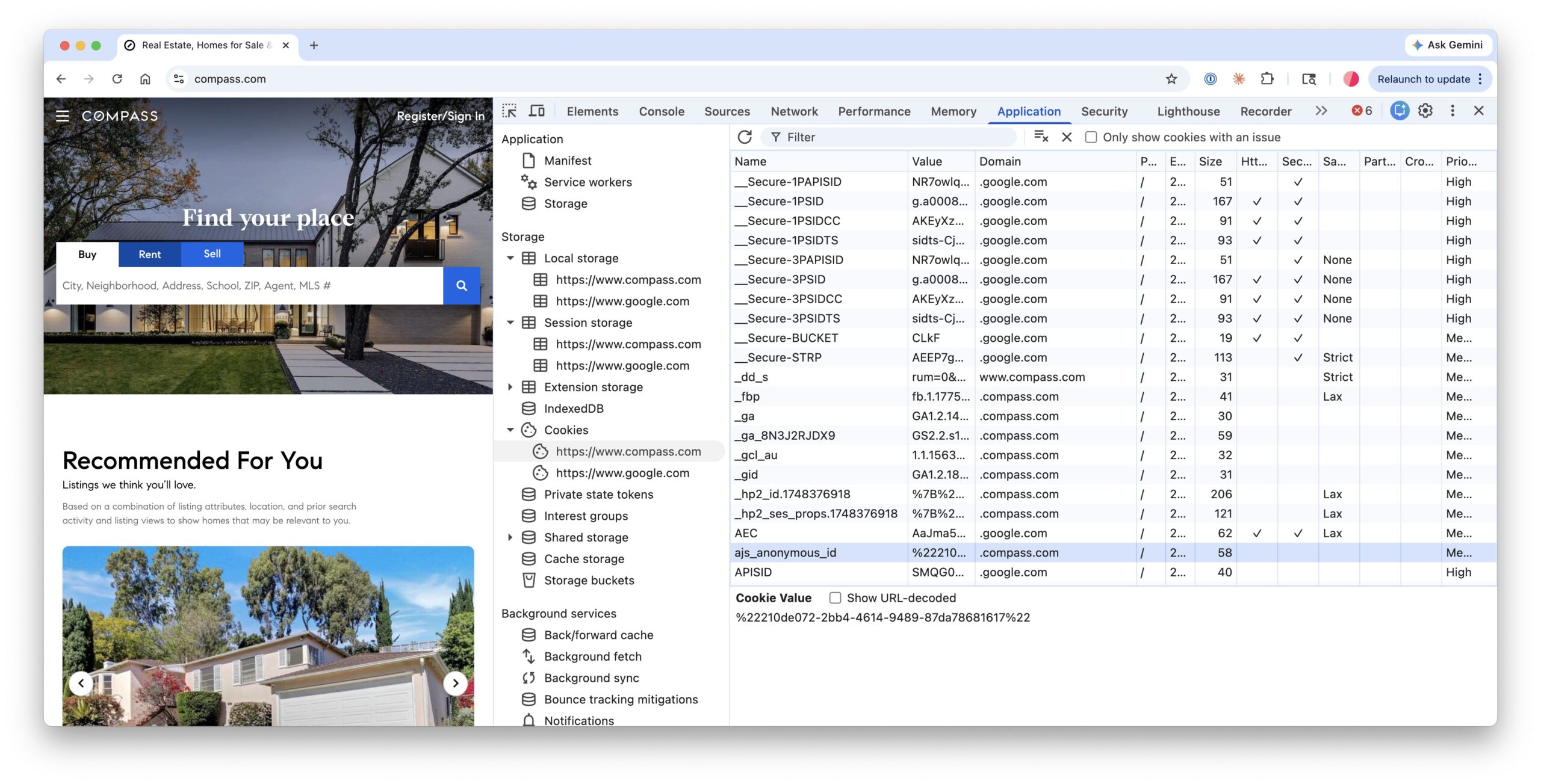Image resolution: width=1541 pixels, height=784 pixels.
Task: Click the refresh cookies icon
Action: (745, 137)
